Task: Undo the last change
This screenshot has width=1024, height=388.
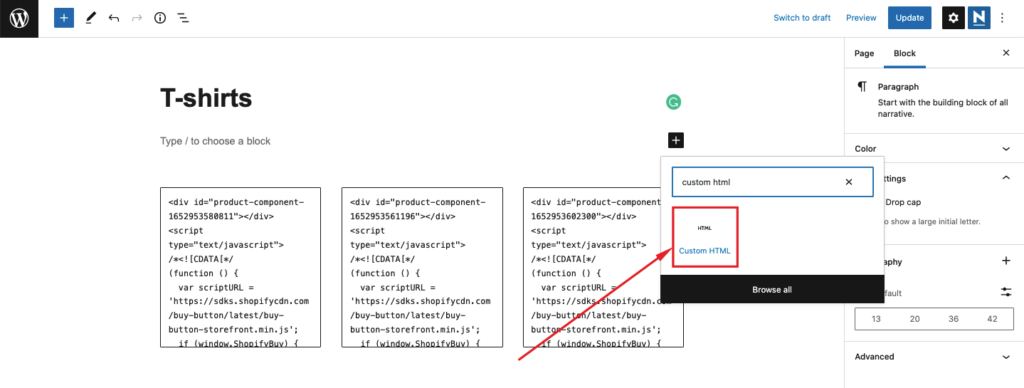Action: pos(114,18)
